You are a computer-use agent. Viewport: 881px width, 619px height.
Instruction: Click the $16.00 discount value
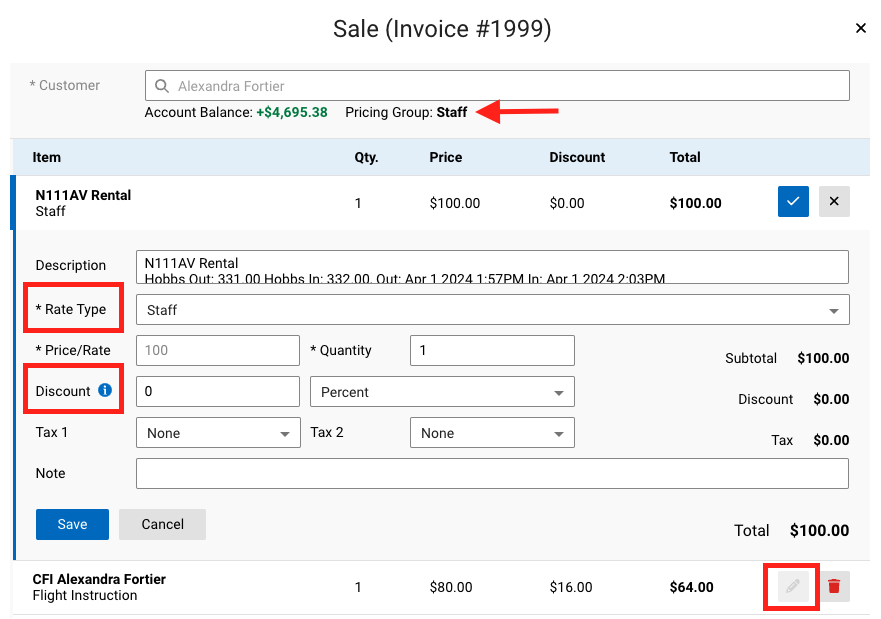pos(571,588)
